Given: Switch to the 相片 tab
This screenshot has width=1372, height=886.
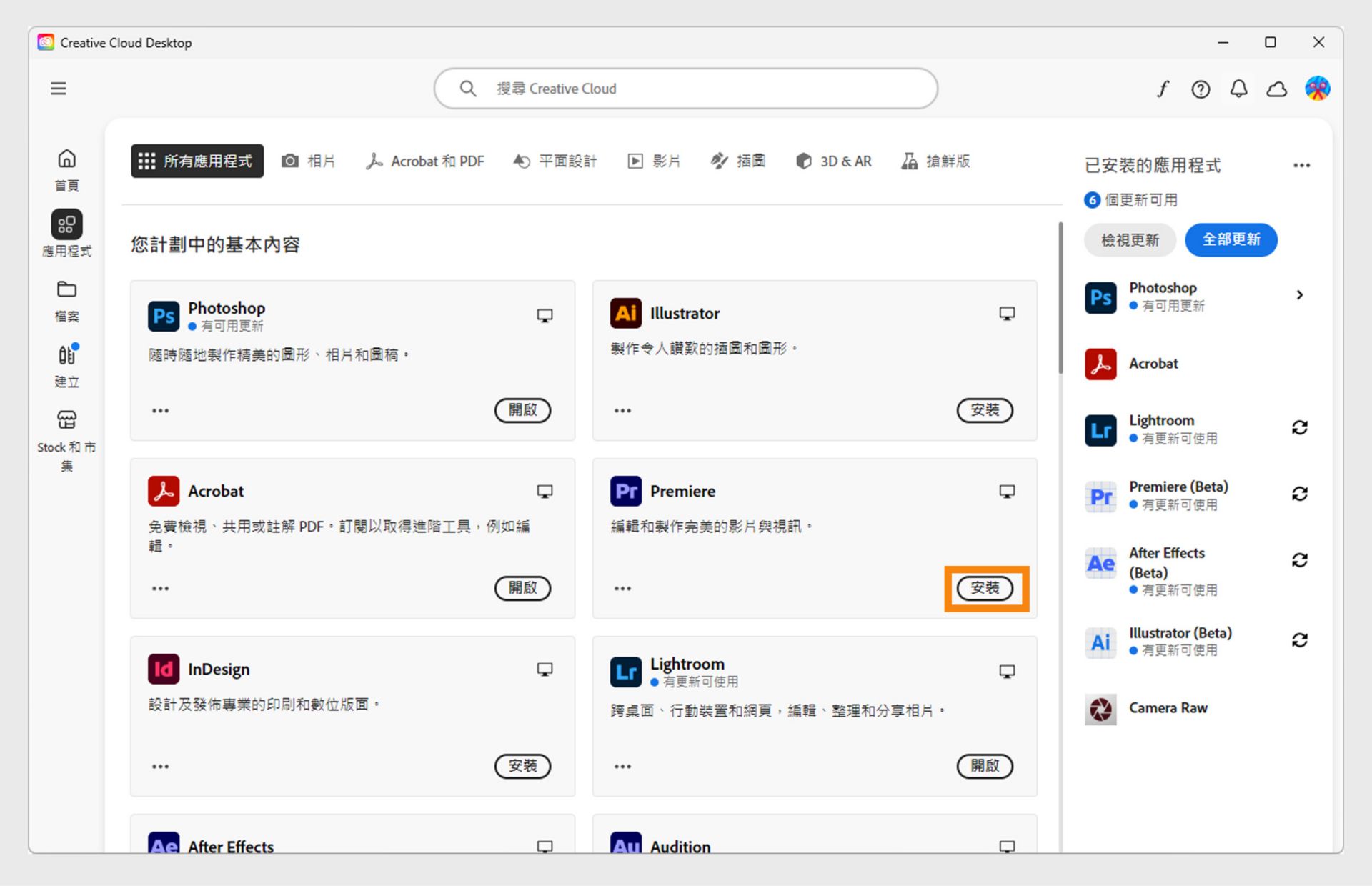Looking at the screenshot, I should [x=309, y=161].
